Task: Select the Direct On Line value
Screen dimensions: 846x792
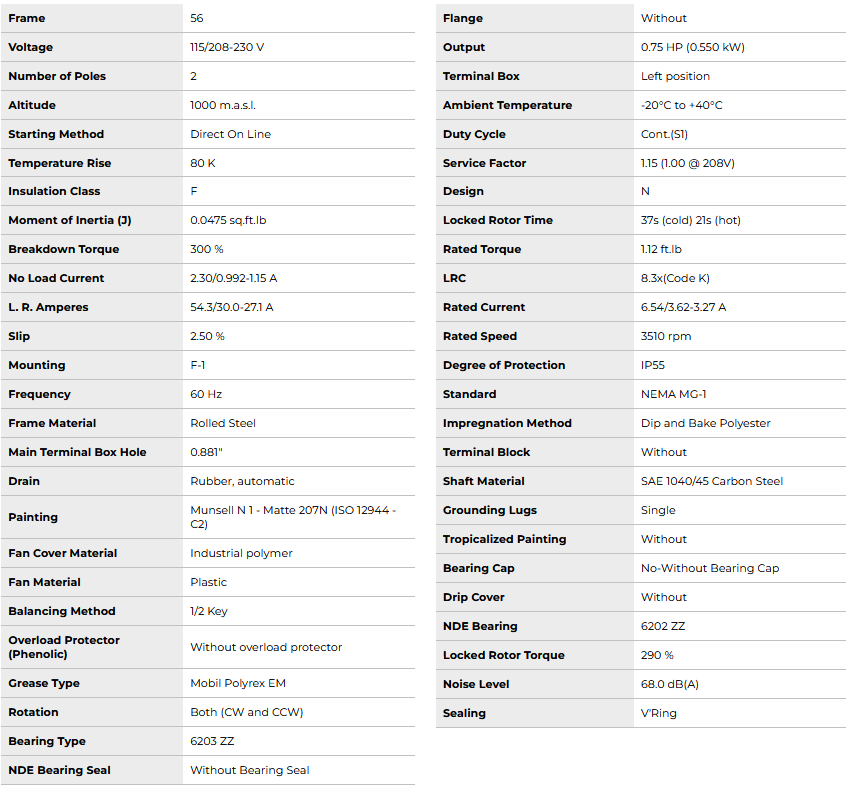Action: [x=230, y=134]
